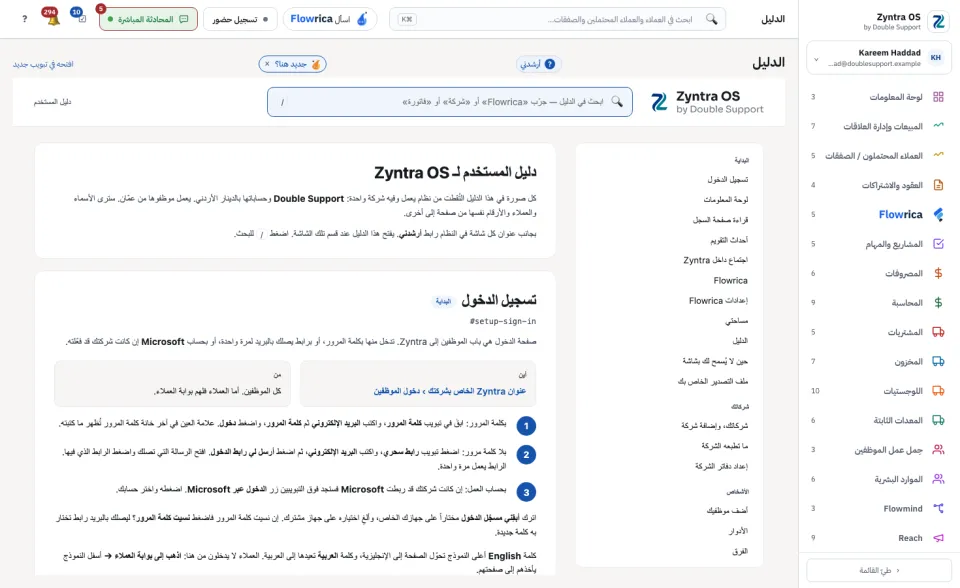The width and height of the screenshot is (960, 588).
Task: Click the Zyntra OS logo in sidebar header
Action: 938,21
